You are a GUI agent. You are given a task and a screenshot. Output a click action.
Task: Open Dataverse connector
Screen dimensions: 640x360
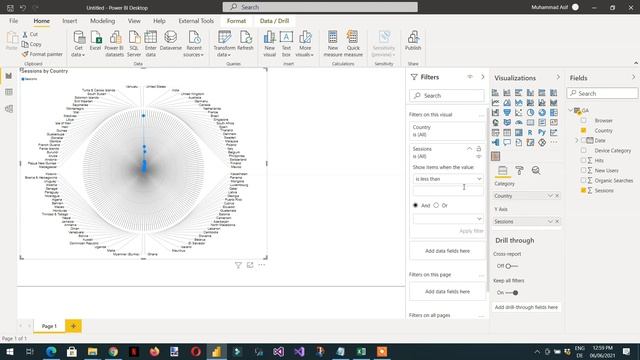click(171, 41)
